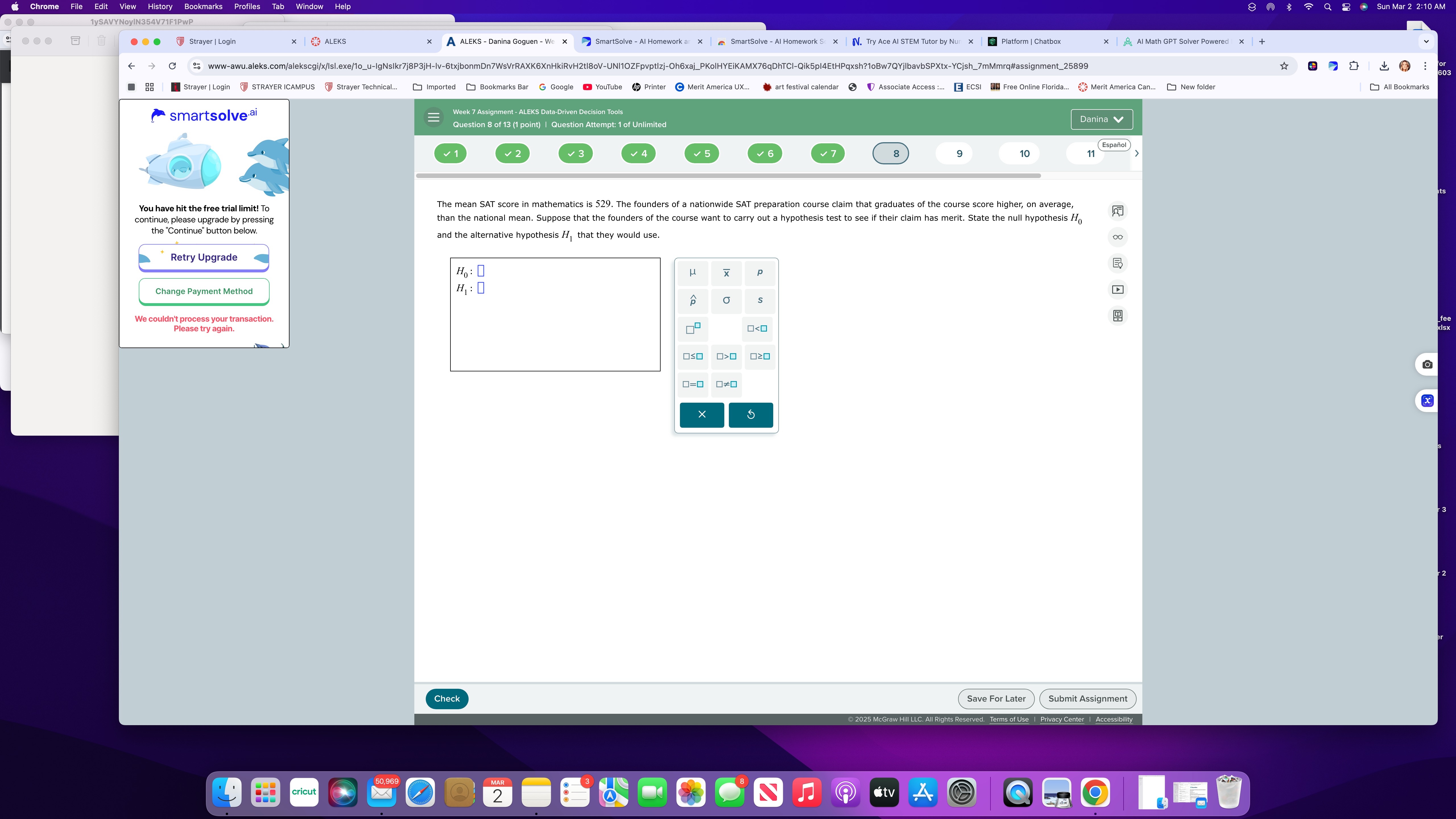The height and width of the screenshot is (819, 1456).
Task: Insert the less-than-or-equal template
Action: 692,356
